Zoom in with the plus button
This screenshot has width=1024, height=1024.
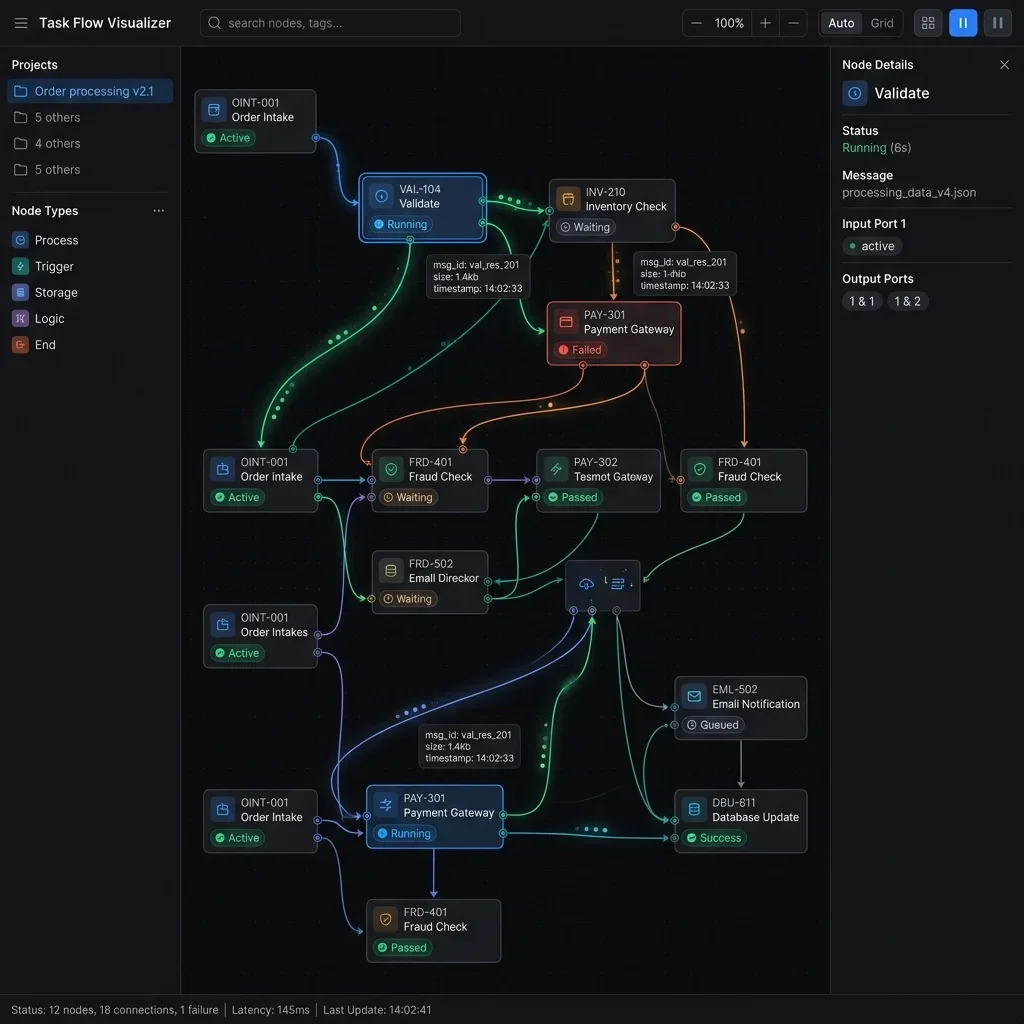click(x=765, y=23)
